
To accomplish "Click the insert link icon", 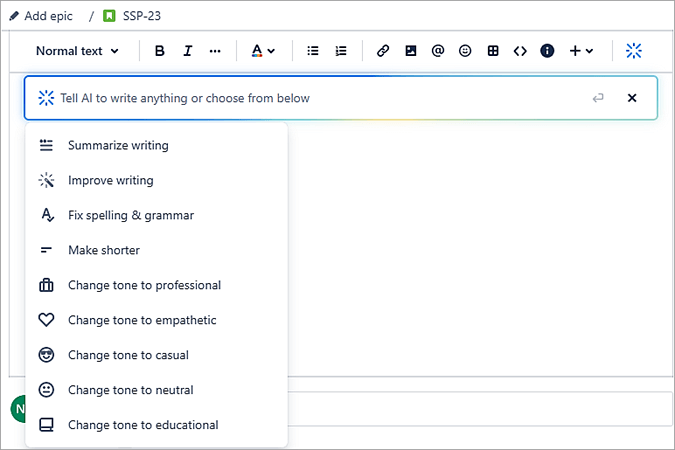I will point(383,51).
